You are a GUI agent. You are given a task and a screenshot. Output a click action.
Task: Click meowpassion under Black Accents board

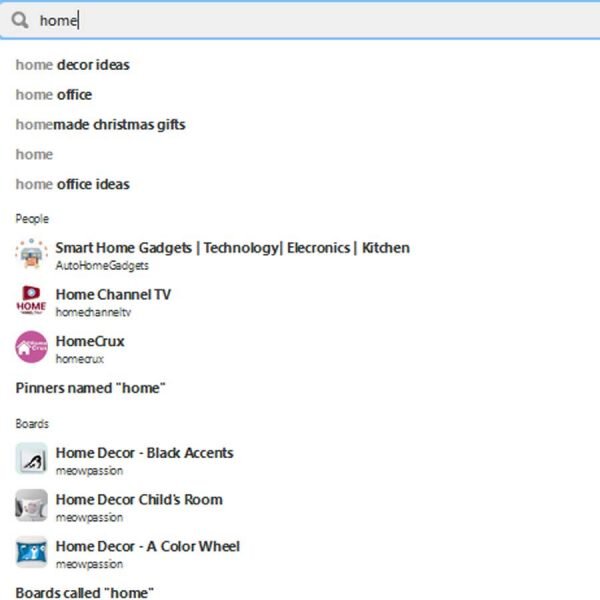[89, 471]
